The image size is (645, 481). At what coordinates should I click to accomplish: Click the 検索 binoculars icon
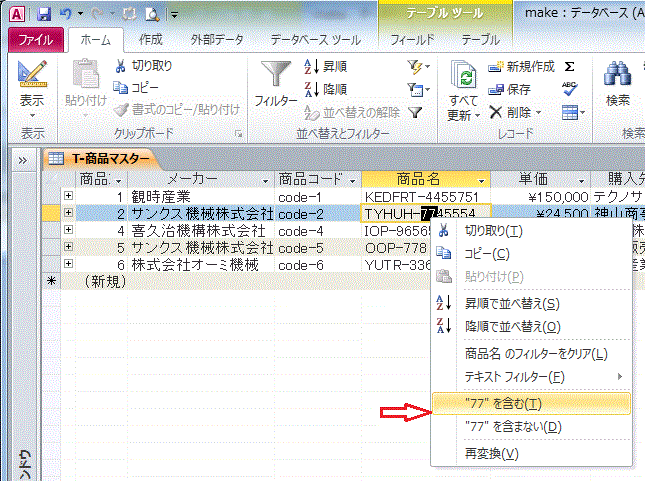(617, 74)
